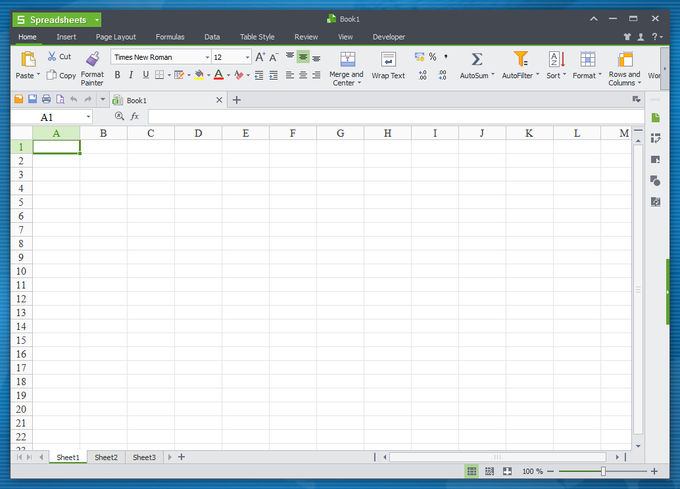The height and width of the screenshot is (489, 680).
Task: Toggle top vertical alignment
Action: tap(290, 57)
